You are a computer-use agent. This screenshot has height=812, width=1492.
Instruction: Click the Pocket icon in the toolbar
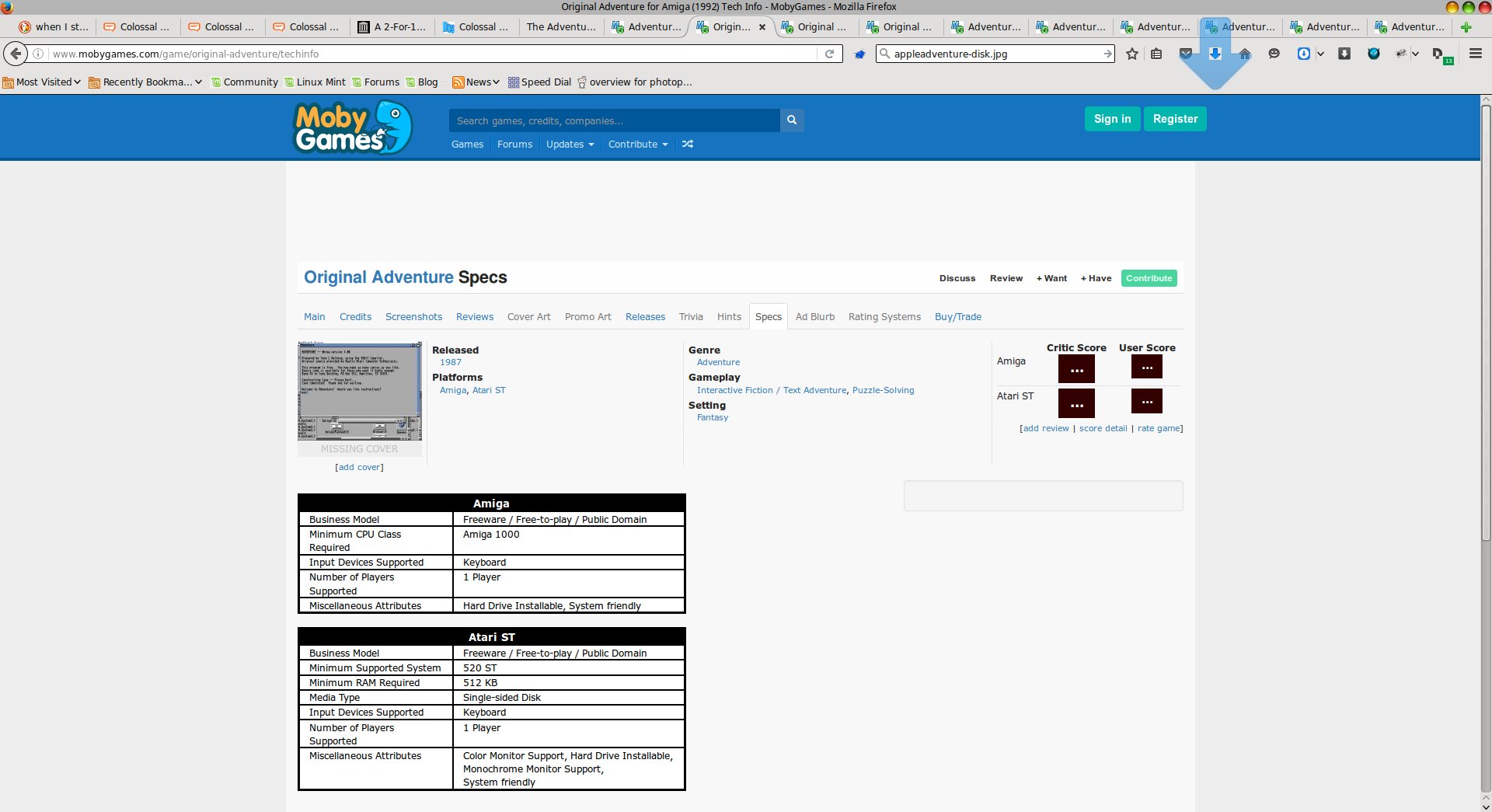(x=1186, y=54)
